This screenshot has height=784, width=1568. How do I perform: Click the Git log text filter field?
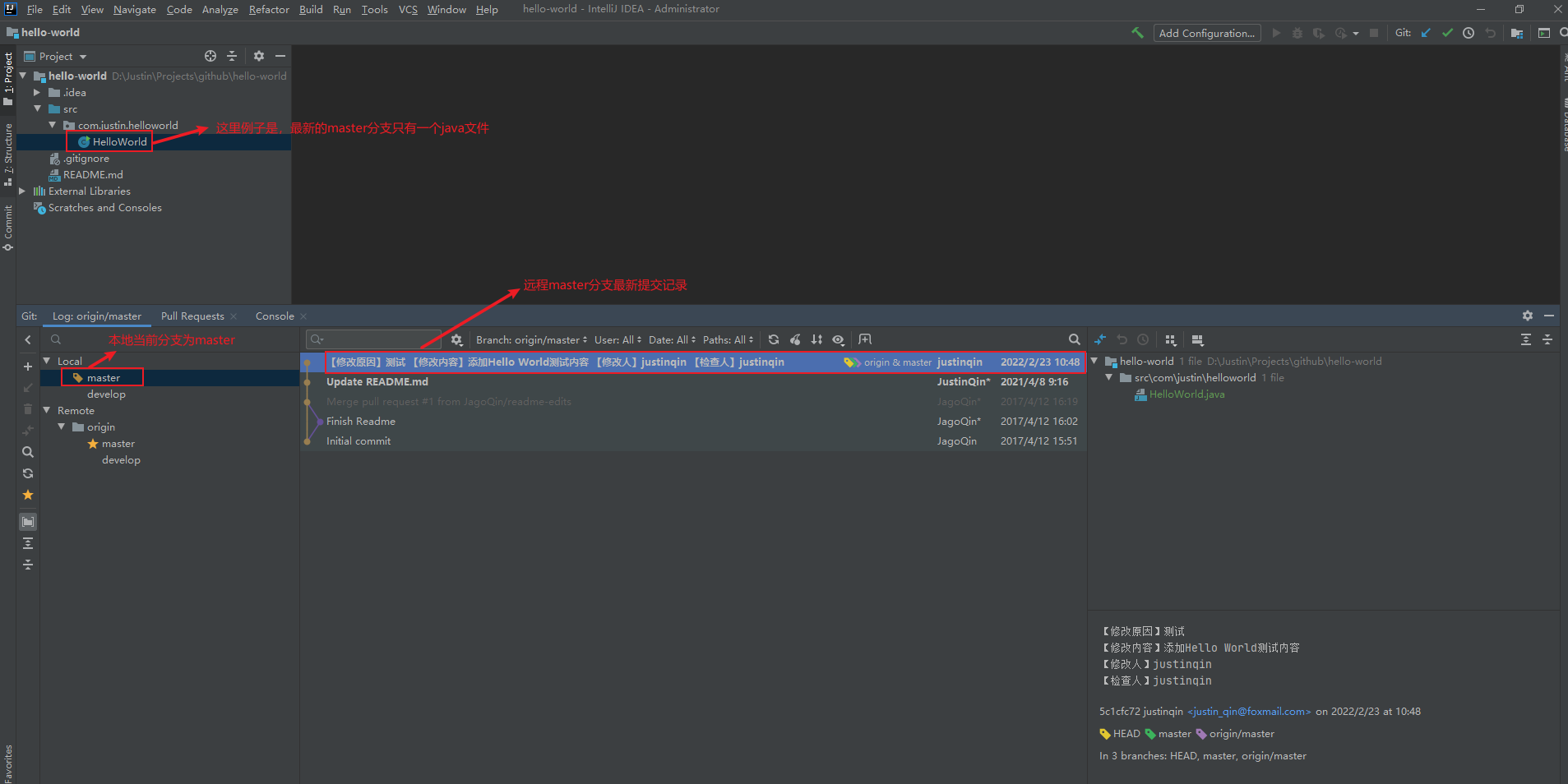[373, 339]
